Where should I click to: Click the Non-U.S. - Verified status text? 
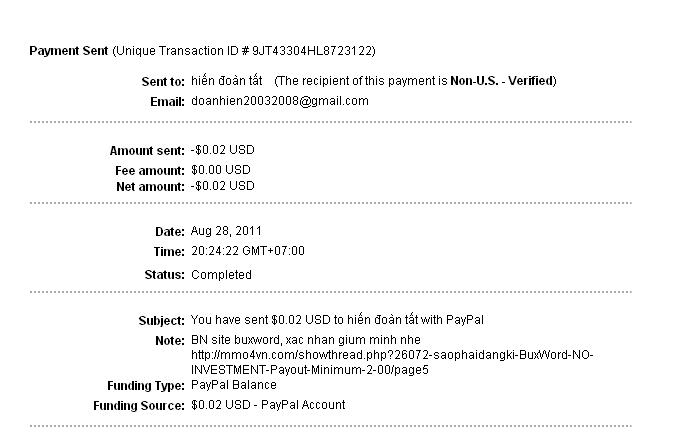tap(503, 81)
